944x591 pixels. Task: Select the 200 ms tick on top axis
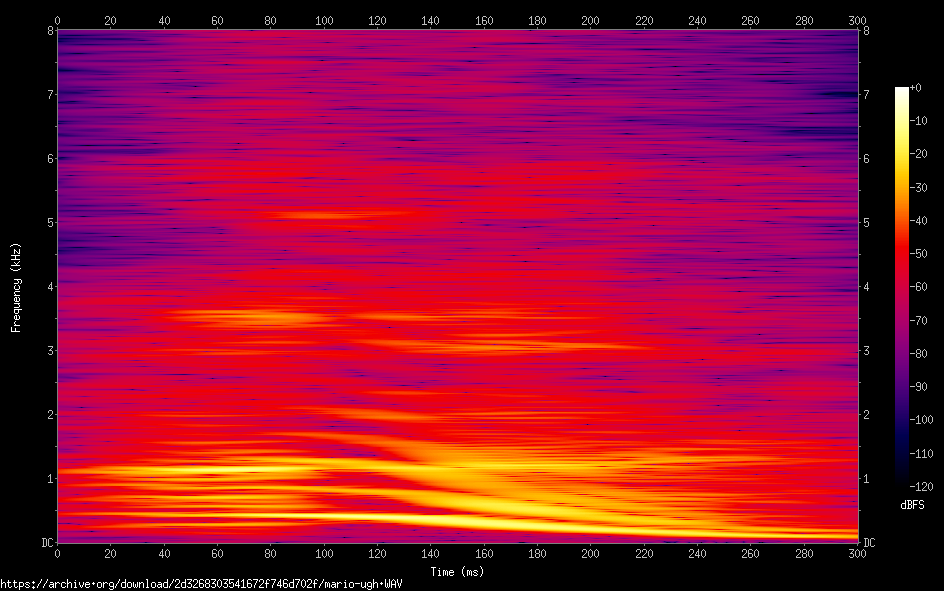tap(591, 20)
